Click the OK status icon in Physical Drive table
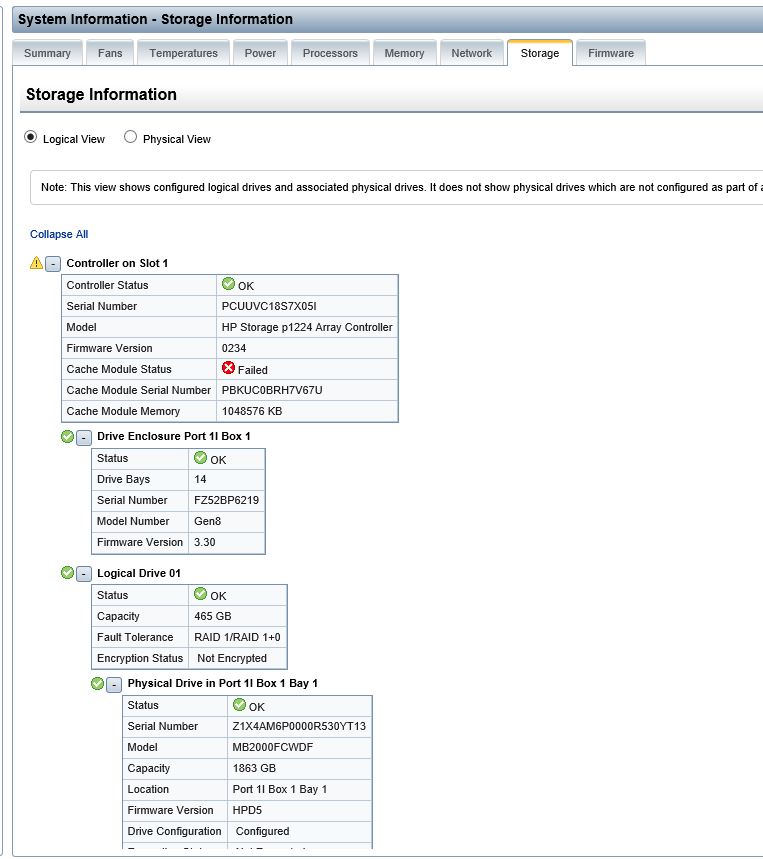This screenshot has height=859, width=763. [239, 705]
